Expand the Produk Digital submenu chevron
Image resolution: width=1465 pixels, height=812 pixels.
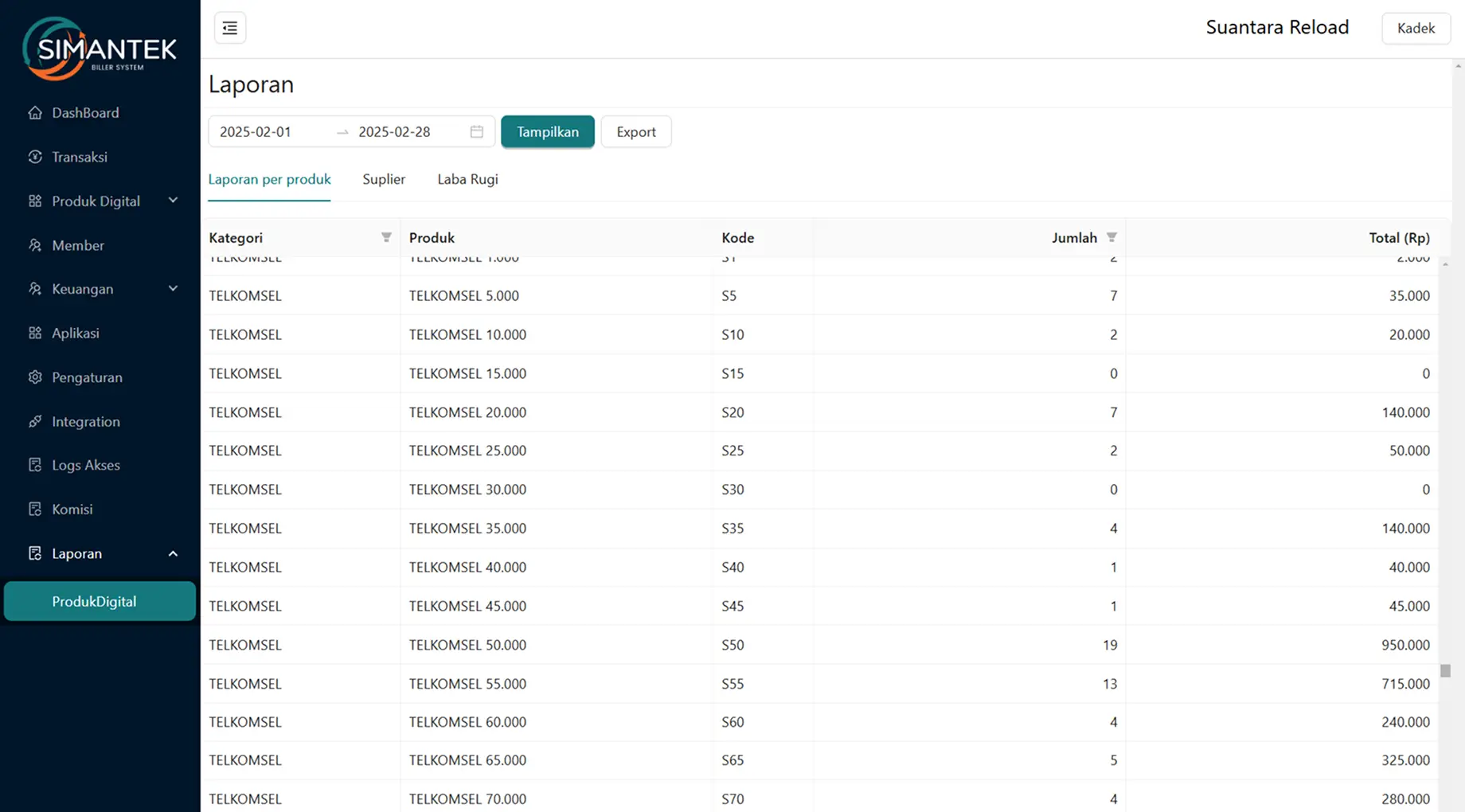tap(173, 201)
